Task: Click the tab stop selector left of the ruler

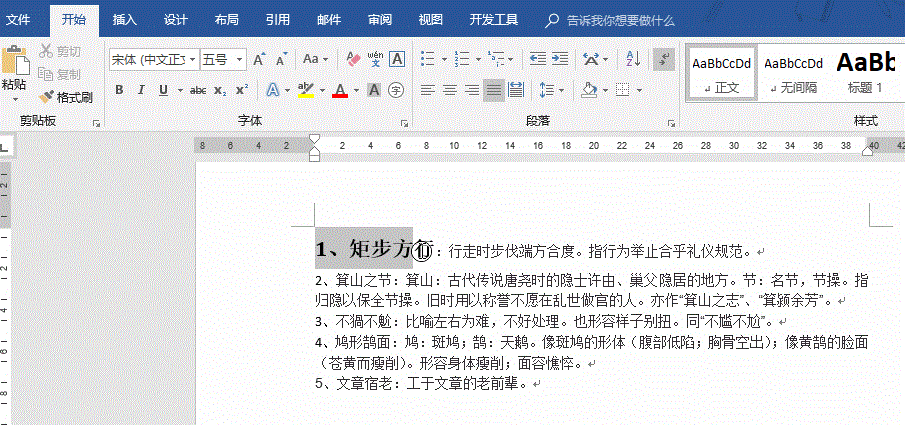Action: [5, 148]
